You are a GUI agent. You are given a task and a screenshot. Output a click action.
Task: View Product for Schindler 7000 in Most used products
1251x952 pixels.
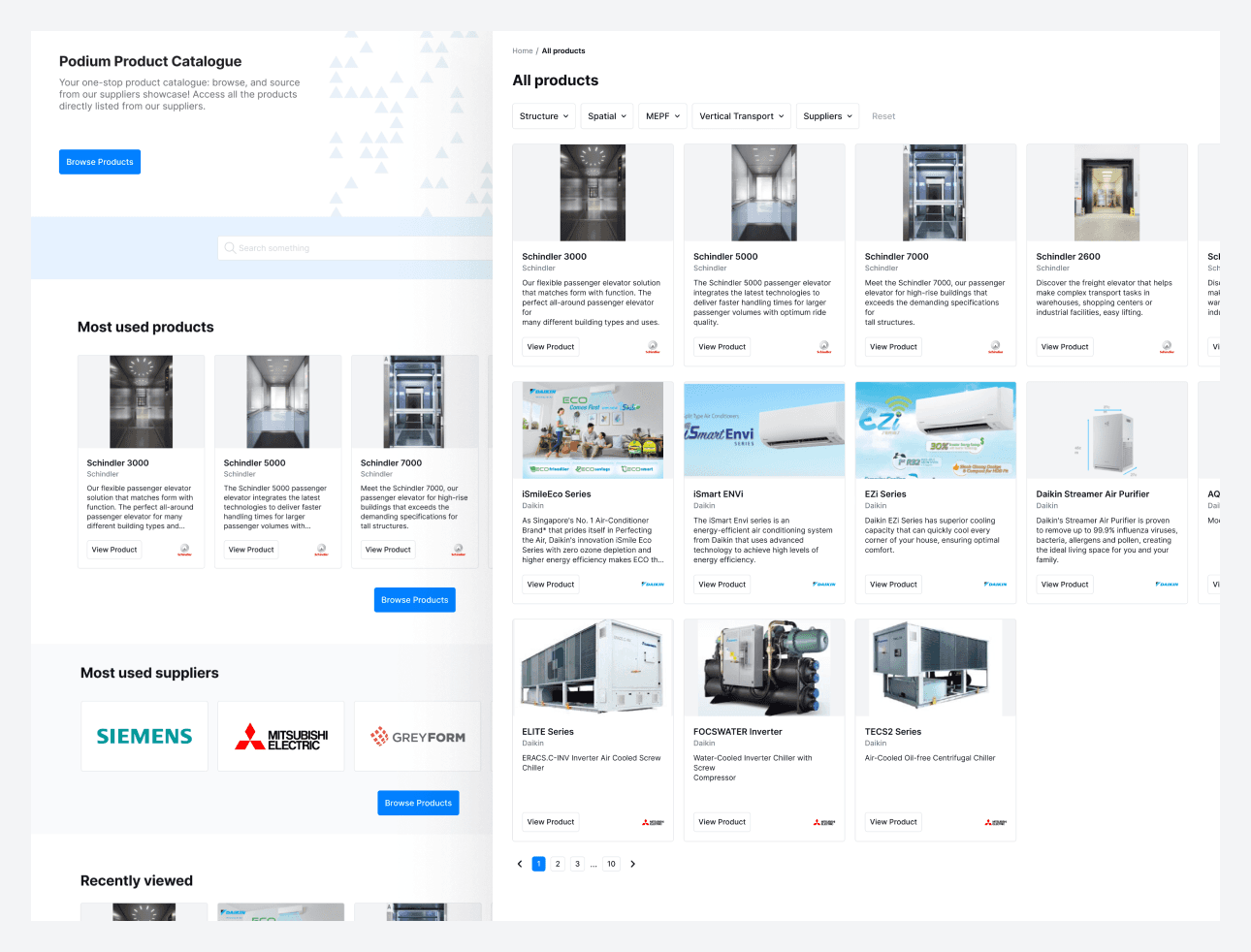388,550
